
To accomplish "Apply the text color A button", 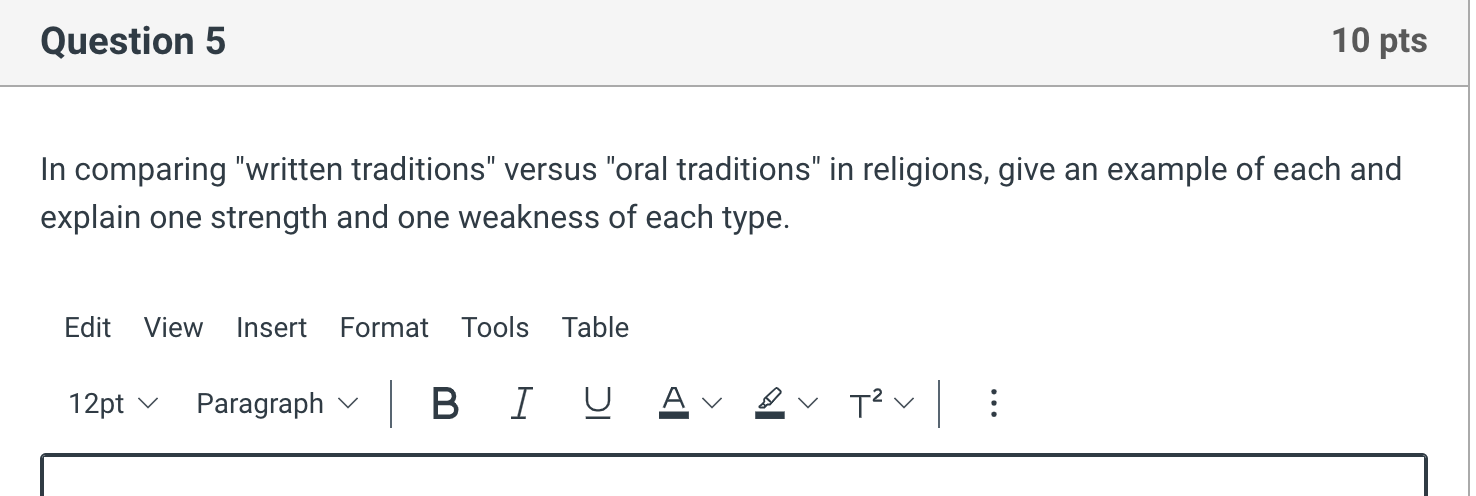I will pos(674,404).
